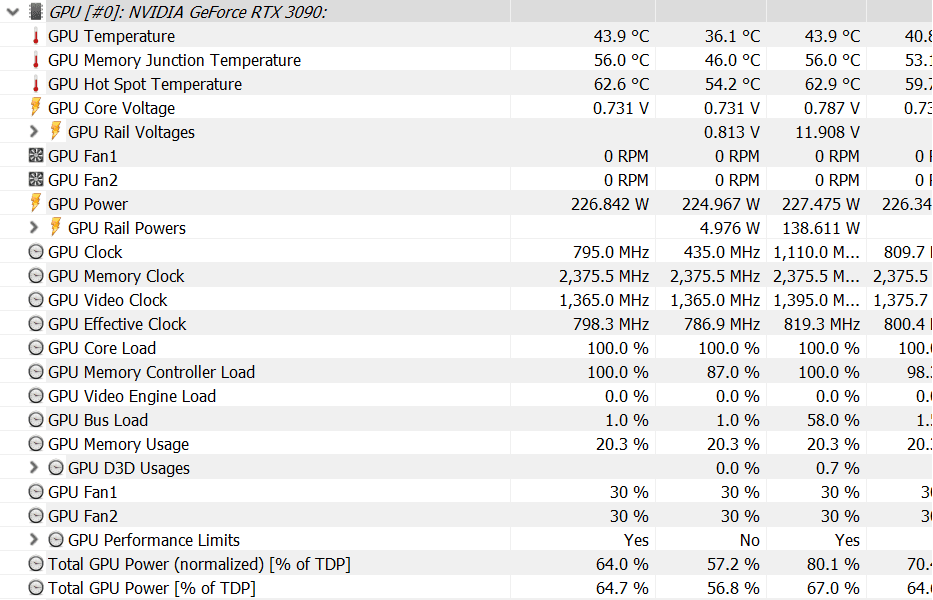Click the lightning bolt icon beside GPU Core Voltage
Screen dimensions: 933x600
(x=36, y=108)
